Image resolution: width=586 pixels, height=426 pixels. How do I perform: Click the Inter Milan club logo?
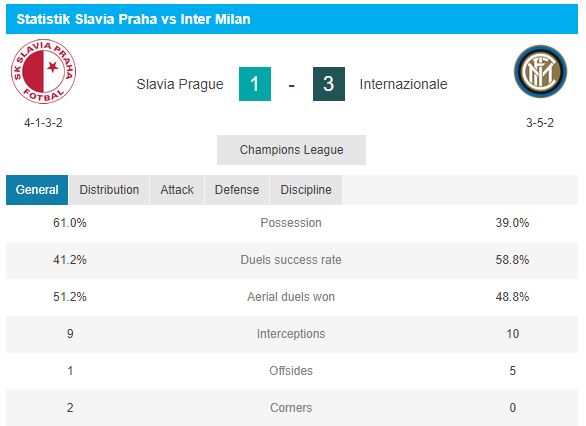click(x=540, y=71)
